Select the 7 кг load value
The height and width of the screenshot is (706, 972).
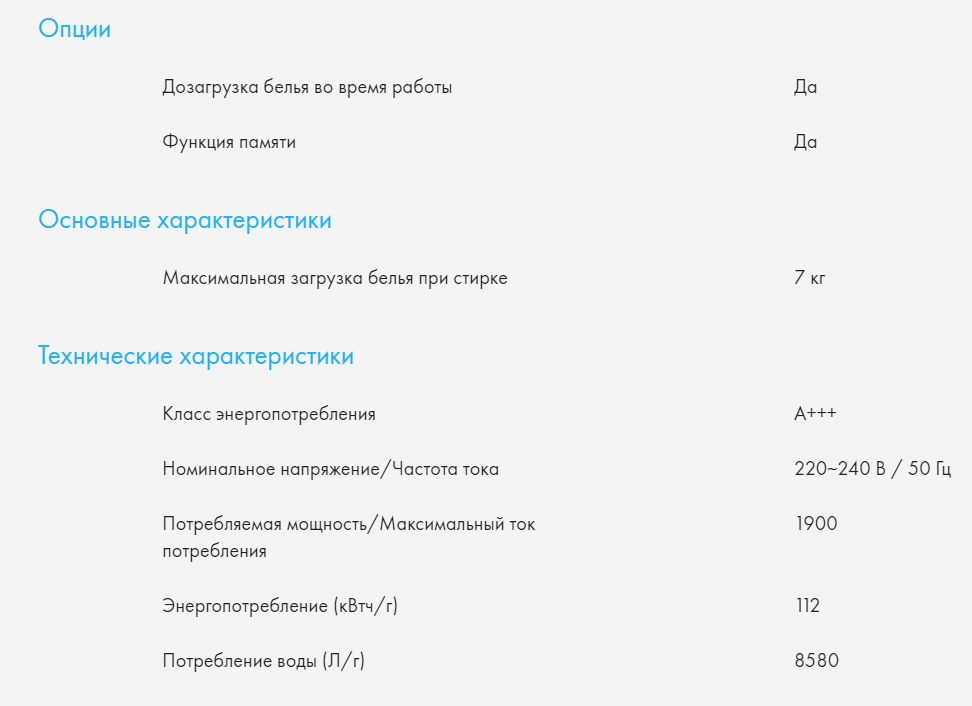pos(809,278)
